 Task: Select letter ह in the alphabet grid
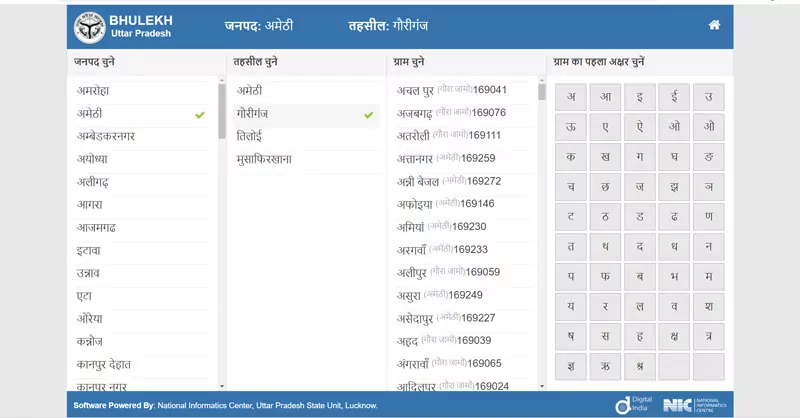click(x=640, y=336)
